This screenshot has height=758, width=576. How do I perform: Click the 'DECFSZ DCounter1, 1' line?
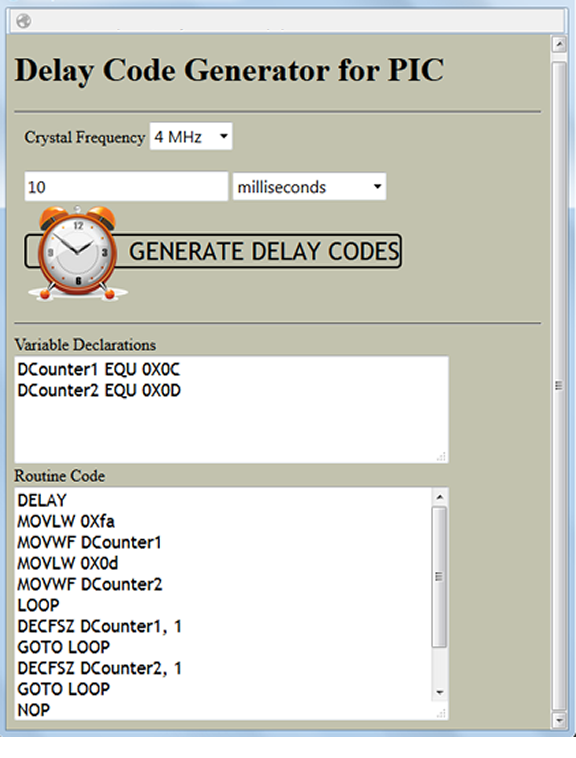[x=100, y=627]
